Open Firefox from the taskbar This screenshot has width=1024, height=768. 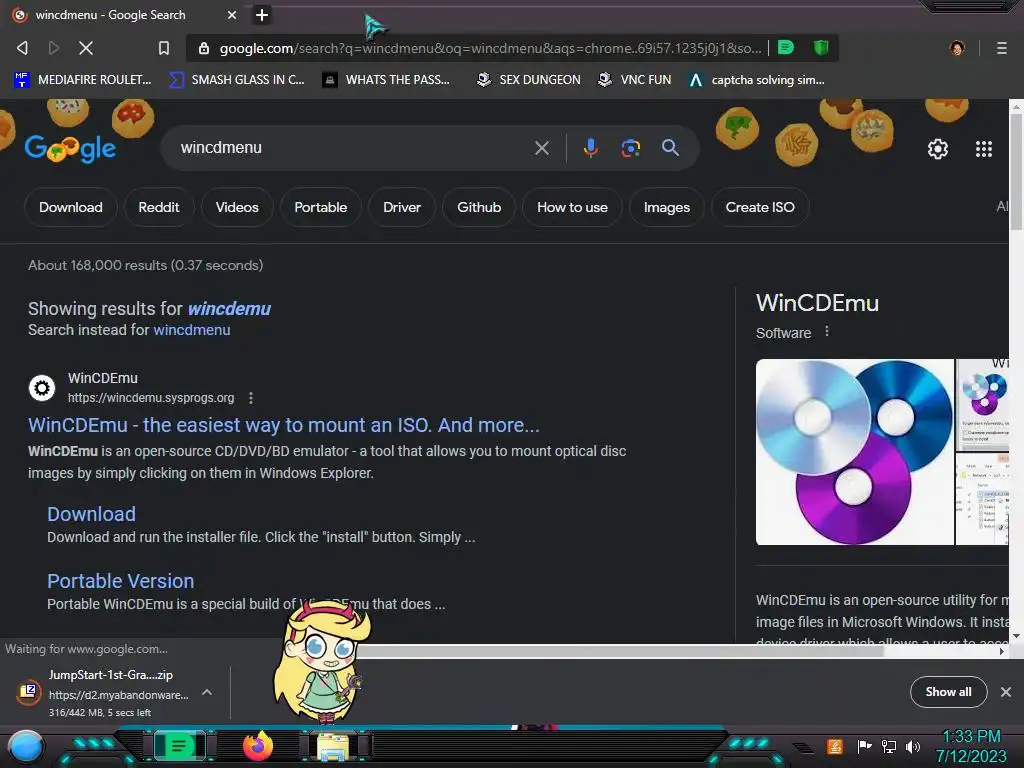point(258,746)
